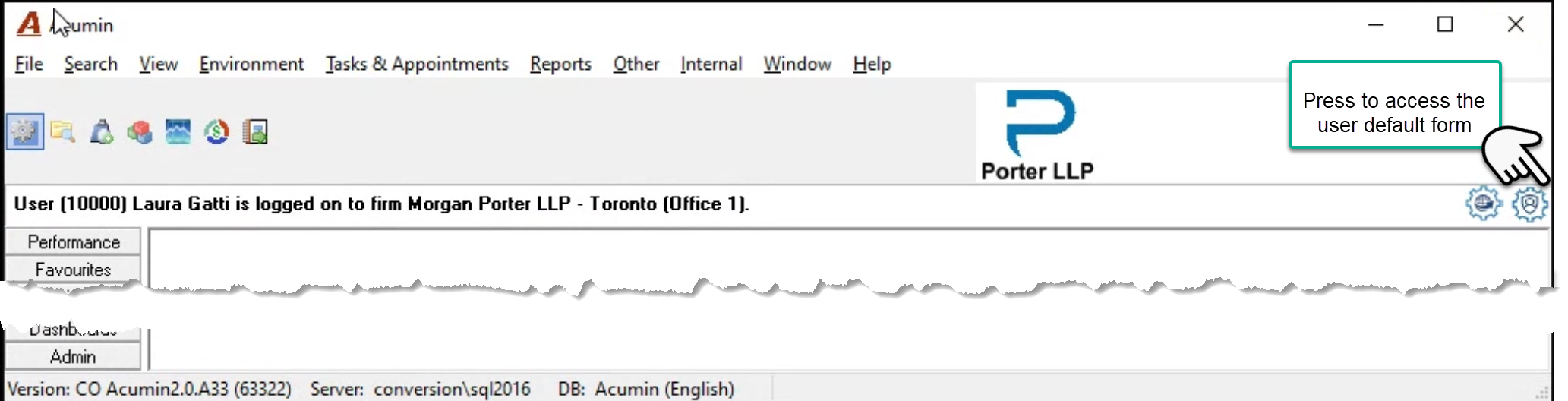Image resolution: width=1568 pixels, height=401 pixels.
Task: Click the gear settings toolbar icon
Action: [x=25, y=132]
